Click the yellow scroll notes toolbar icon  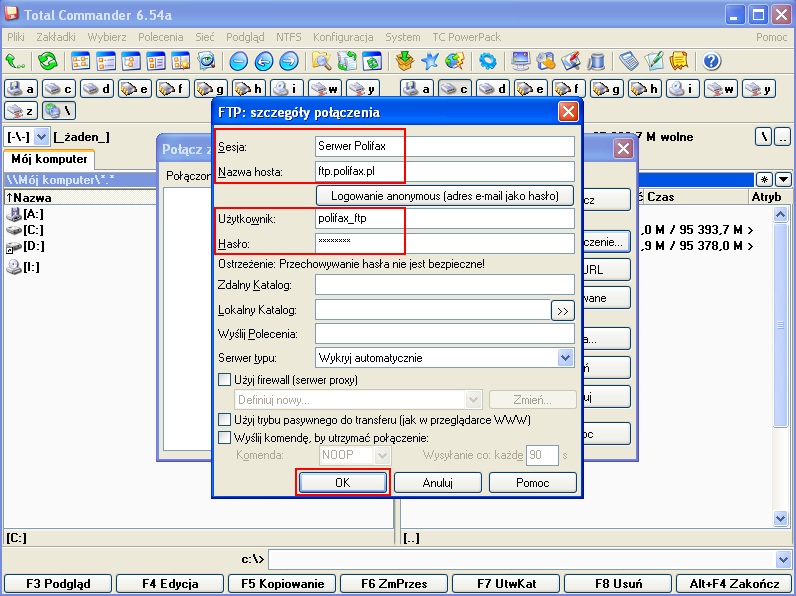coord(679,61)
